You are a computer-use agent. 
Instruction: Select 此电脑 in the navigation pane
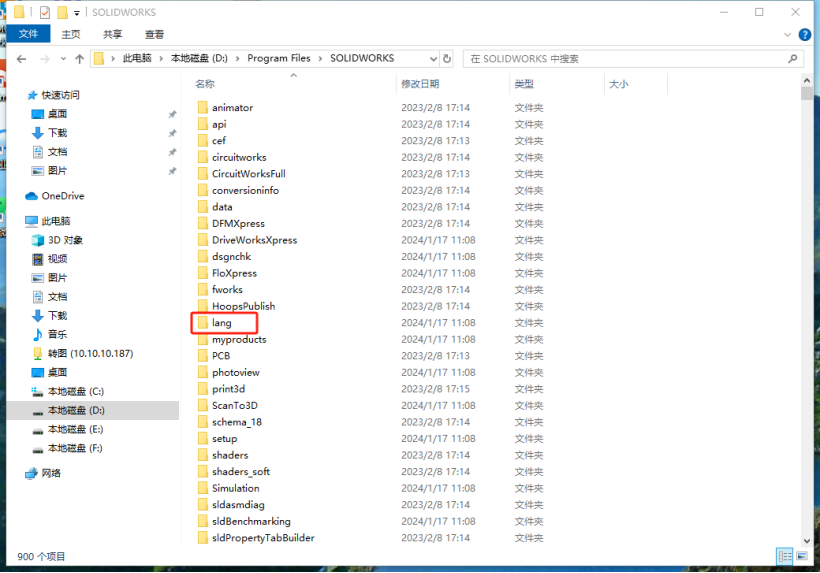coord(55,221)
